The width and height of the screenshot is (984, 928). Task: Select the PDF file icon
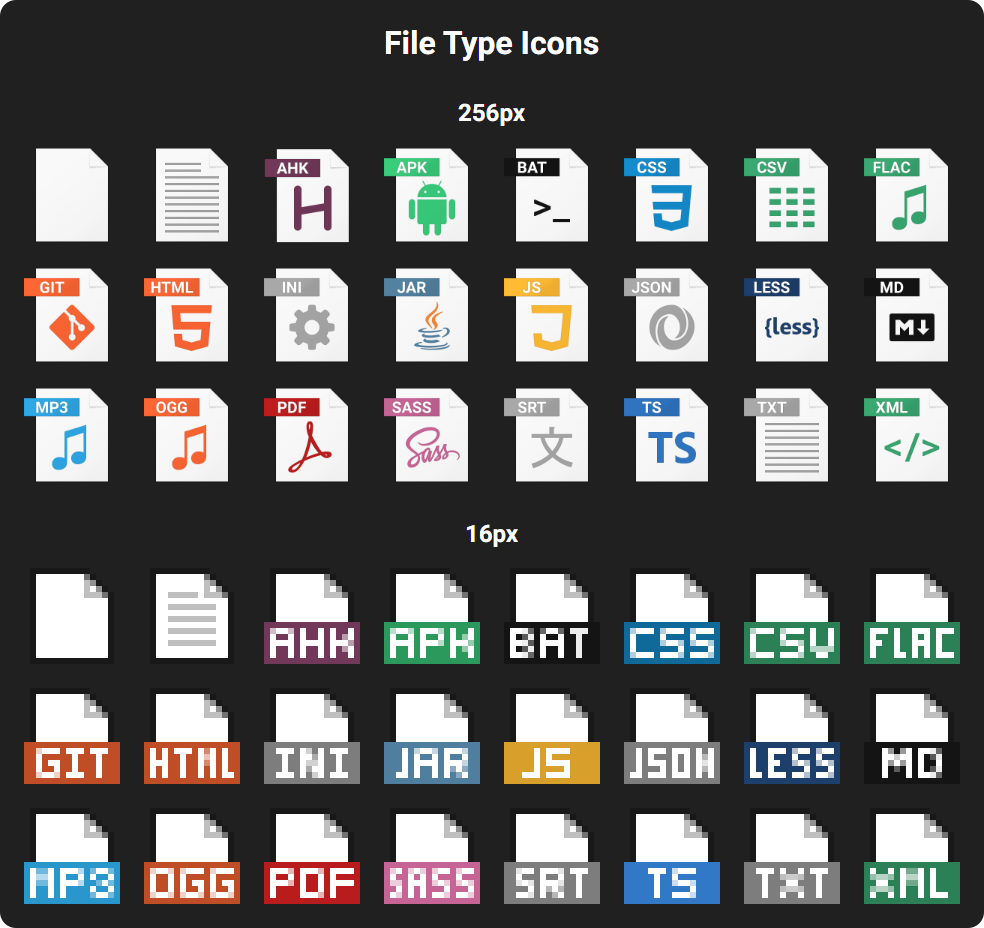[x=311, y=435]
